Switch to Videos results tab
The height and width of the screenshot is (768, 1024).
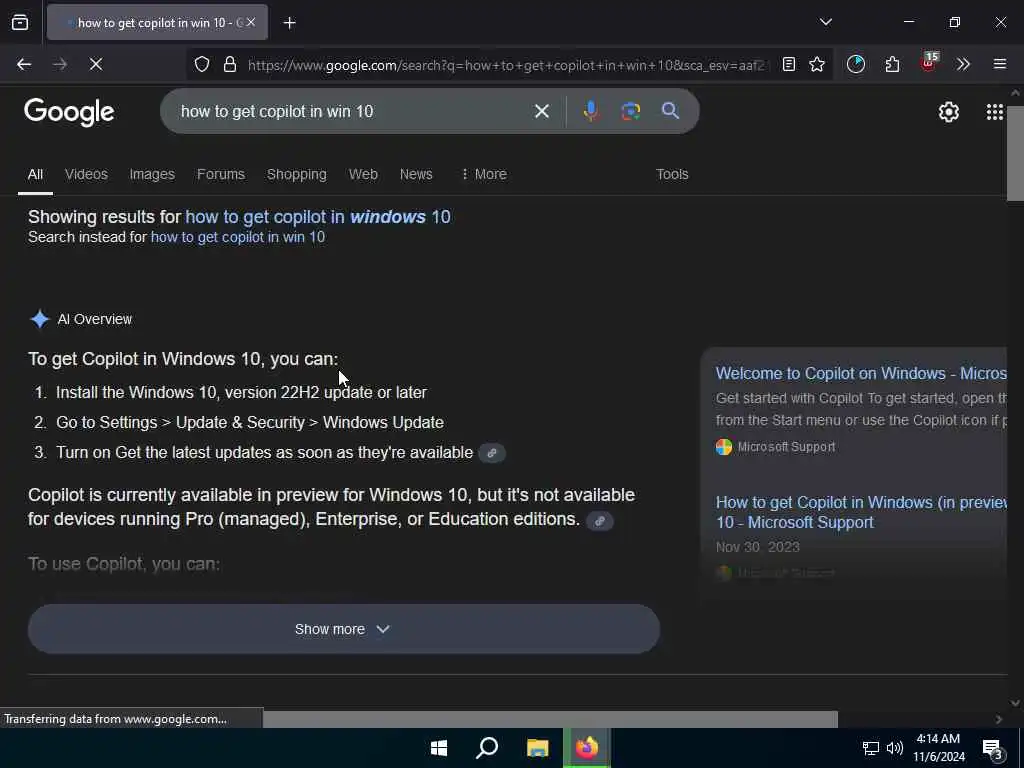86,174
